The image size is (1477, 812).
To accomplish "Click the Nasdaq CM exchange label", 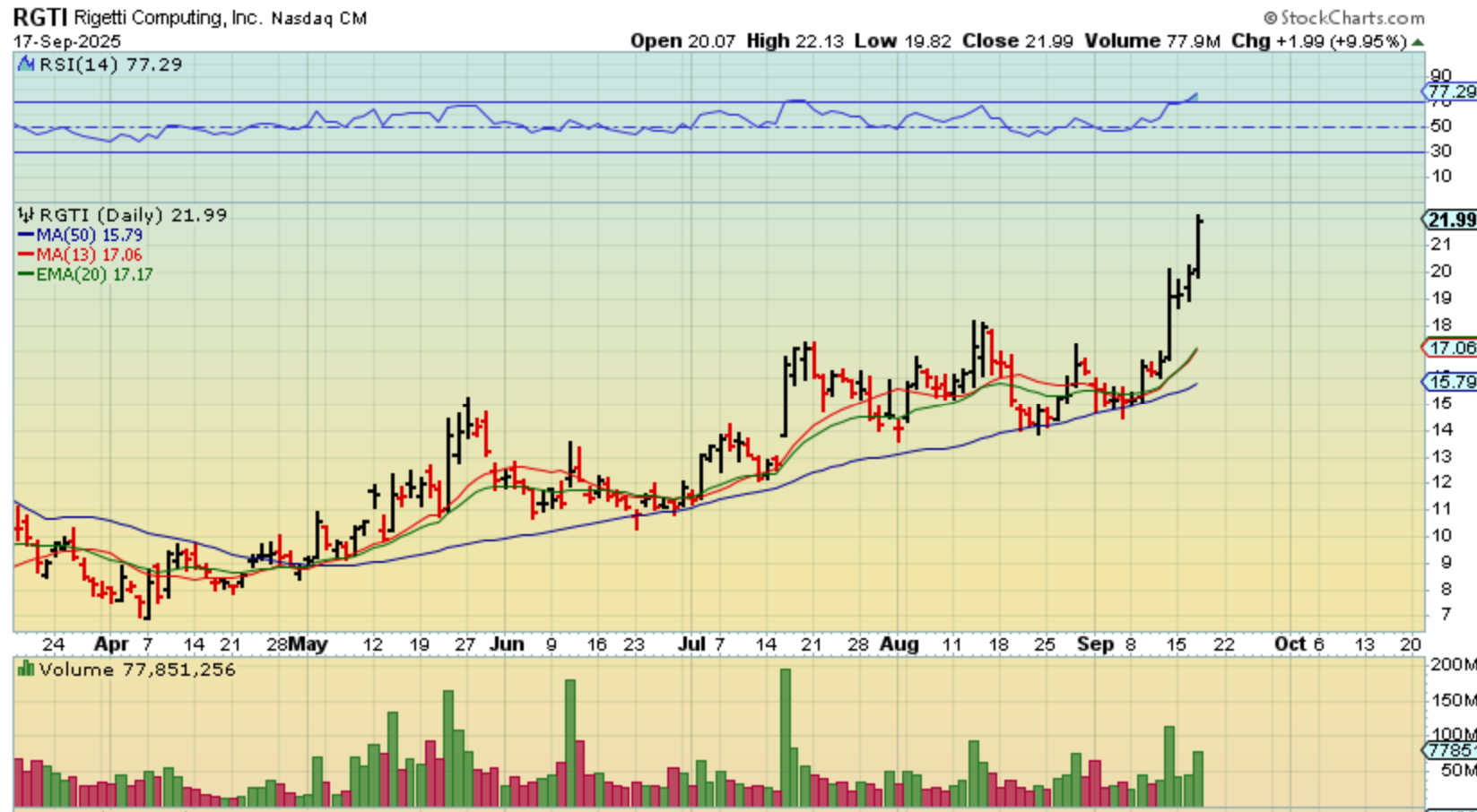I will pos(319,19).
